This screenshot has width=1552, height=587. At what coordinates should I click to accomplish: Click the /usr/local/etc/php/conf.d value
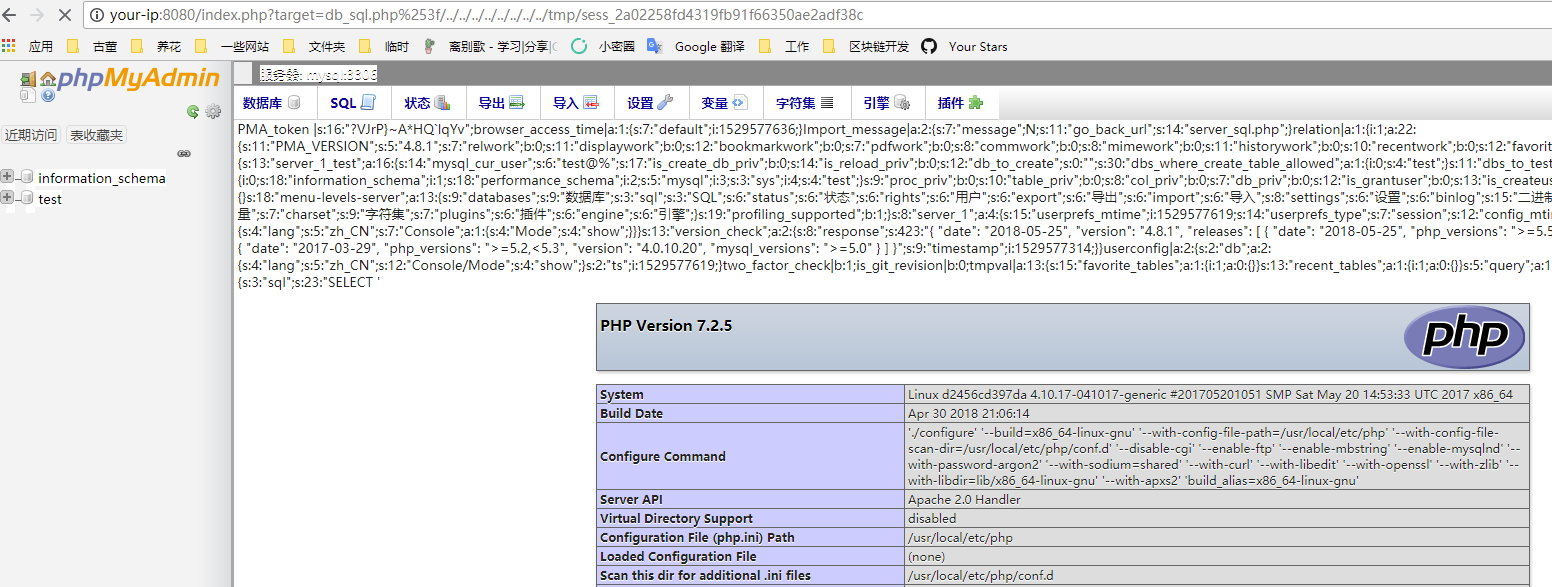pos(980,575)
